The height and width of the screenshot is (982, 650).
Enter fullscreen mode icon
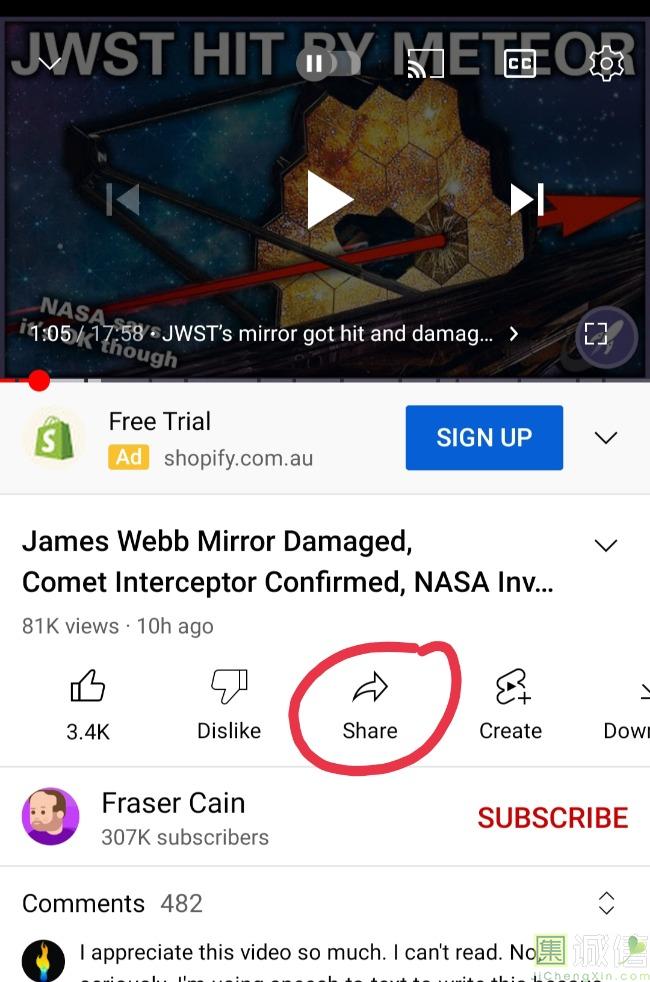coord(596,333)
